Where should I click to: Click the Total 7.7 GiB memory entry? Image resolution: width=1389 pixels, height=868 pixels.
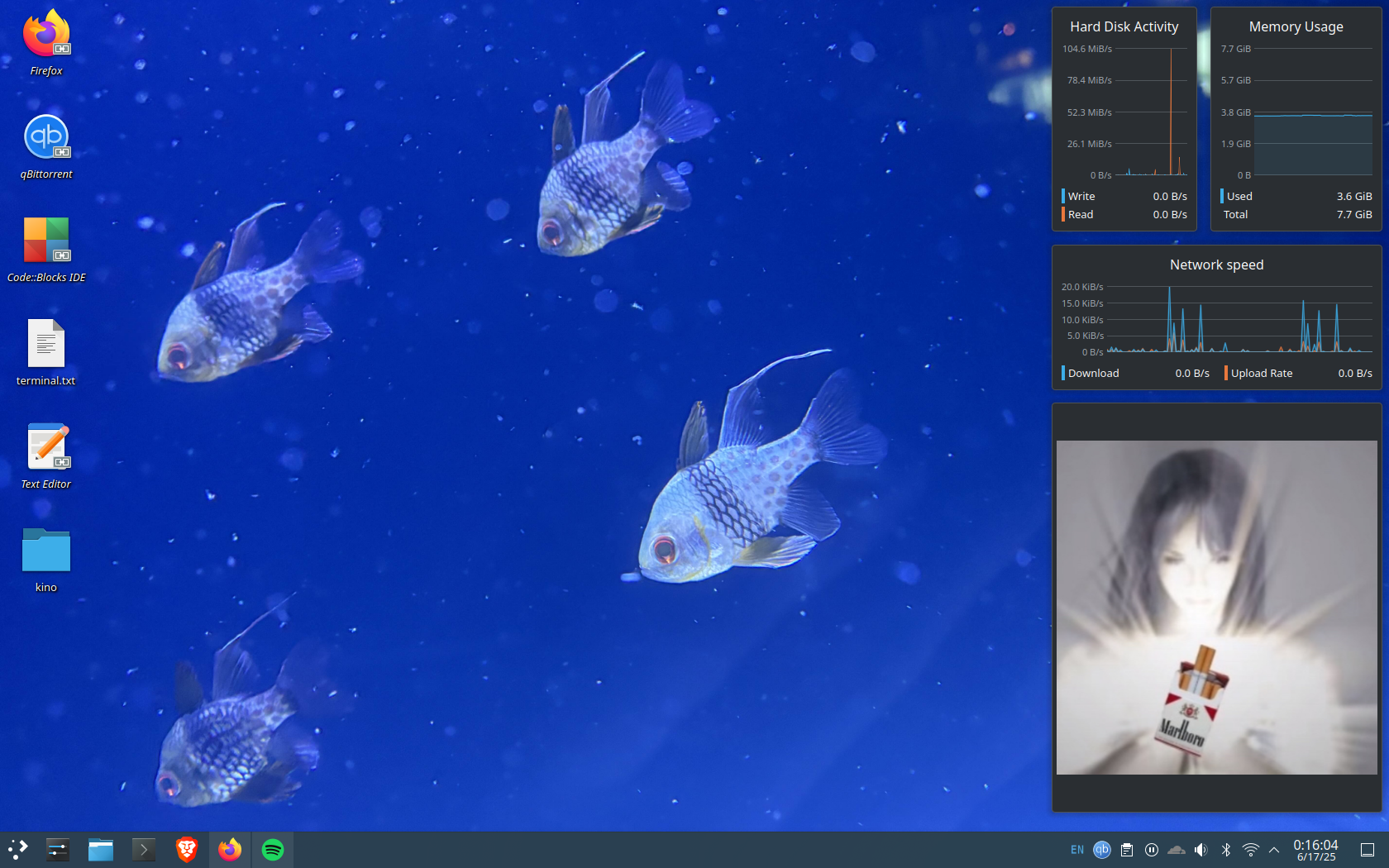(x=1296, y=214)
